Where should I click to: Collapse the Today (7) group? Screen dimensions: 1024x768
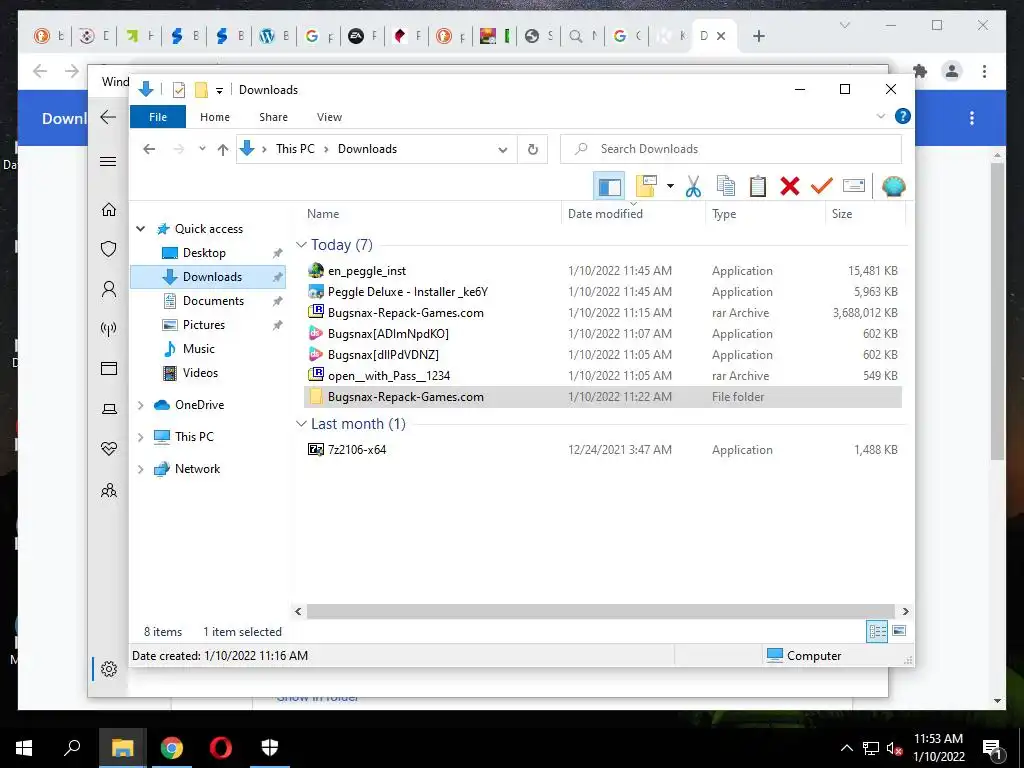point(301,245)
